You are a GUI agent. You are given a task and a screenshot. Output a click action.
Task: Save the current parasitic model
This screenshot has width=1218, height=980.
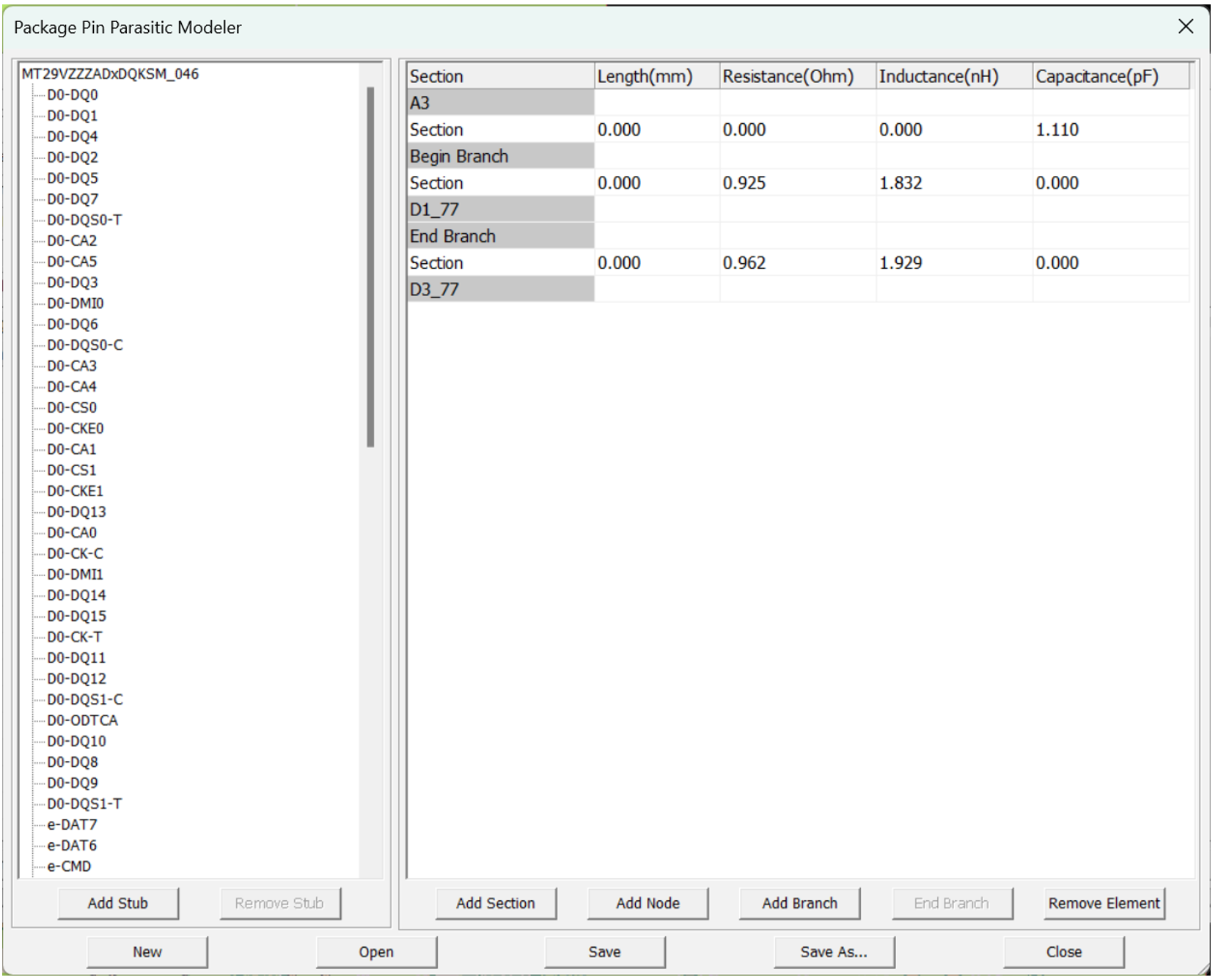(x=604, y=951)
